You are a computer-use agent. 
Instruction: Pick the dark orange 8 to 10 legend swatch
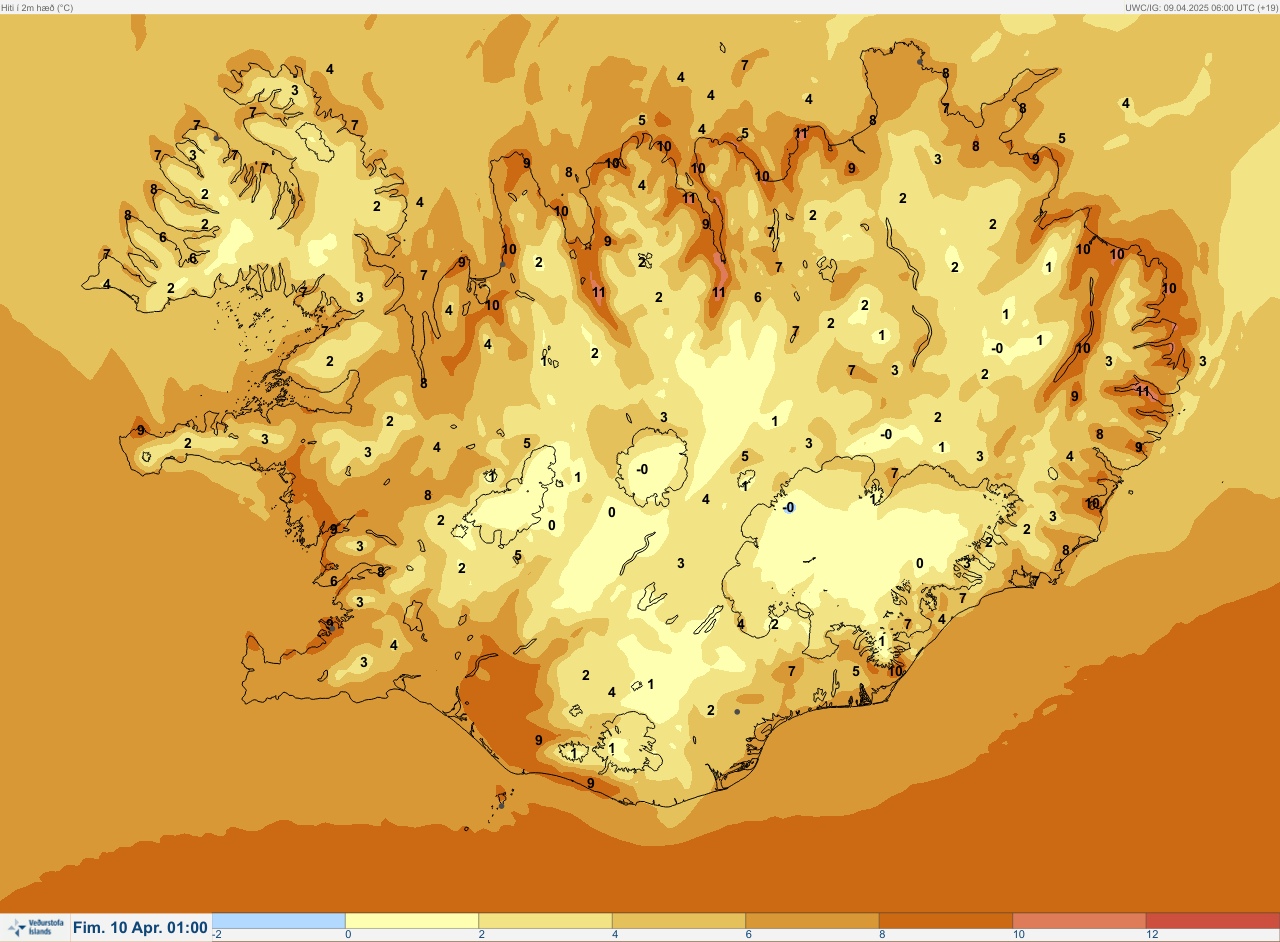point(946,920)
